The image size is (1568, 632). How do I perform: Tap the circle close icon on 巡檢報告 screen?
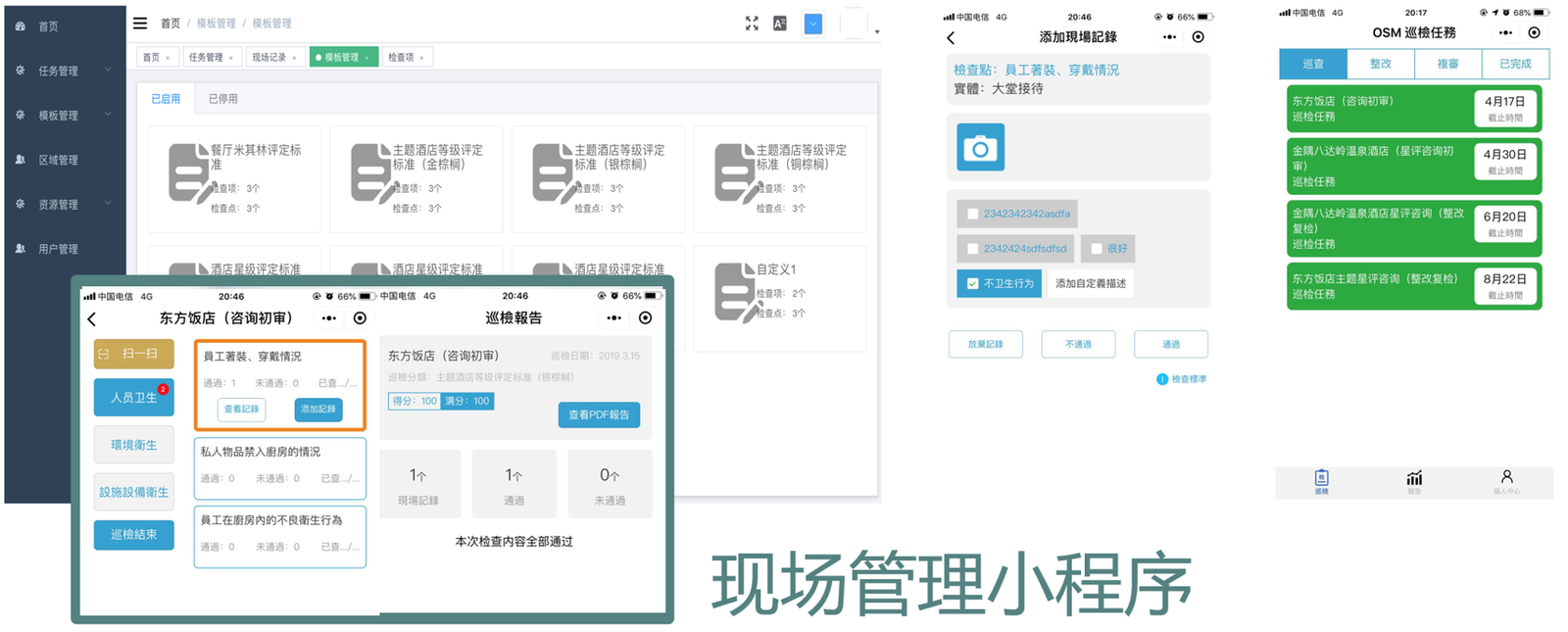(646, 317)
